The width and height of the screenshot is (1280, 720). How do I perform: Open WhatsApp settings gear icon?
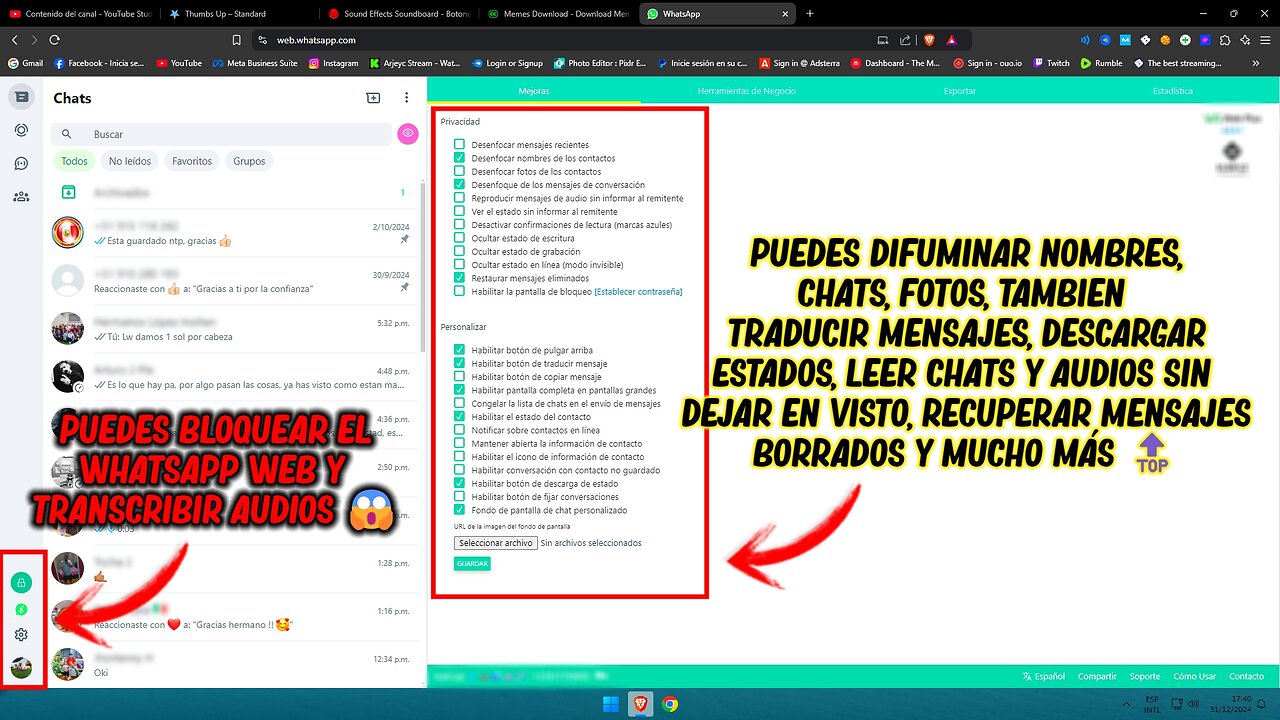(21, 634)
